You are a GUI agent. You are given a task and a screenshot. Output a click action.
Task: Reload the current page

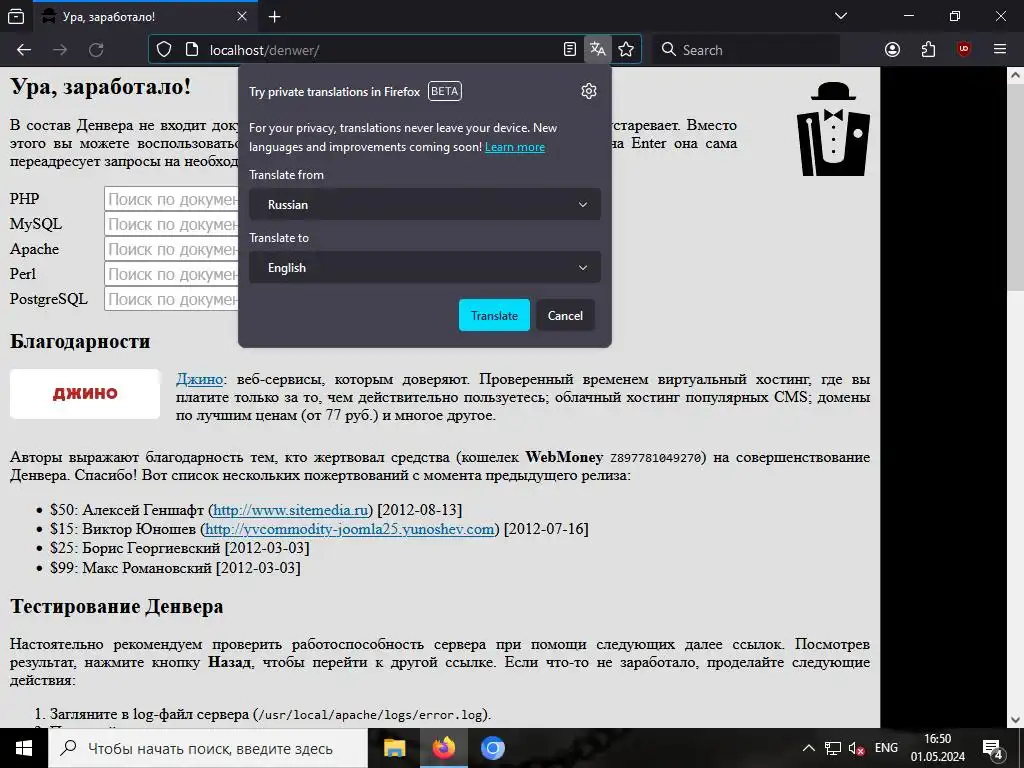click(x=96, y=50)
